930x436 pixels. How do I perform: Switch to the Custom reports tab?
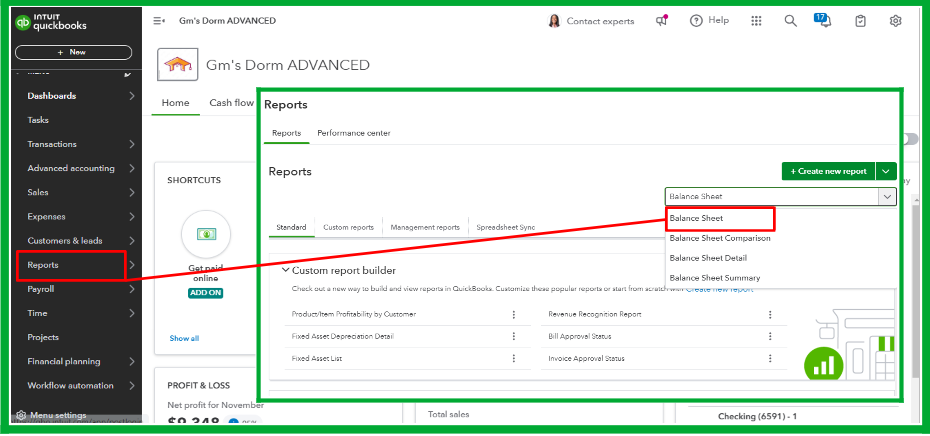click(x=348, y=227)
